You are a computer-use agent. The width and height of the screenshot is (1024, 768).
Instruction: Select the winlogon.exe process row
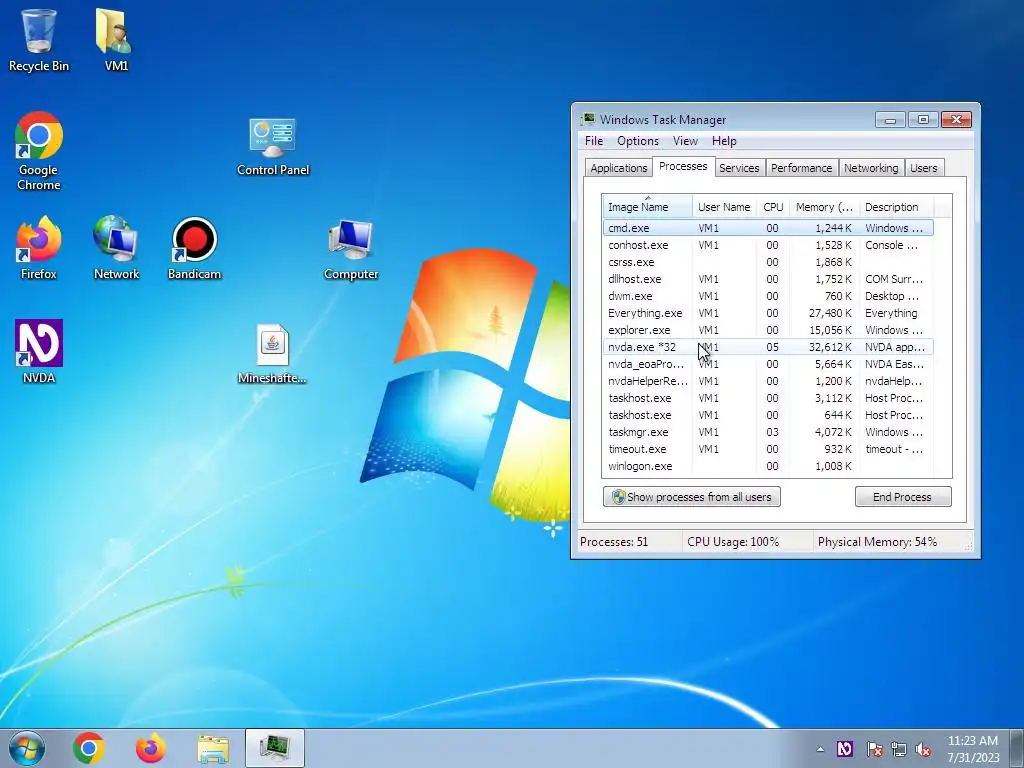tap(768, 466)
